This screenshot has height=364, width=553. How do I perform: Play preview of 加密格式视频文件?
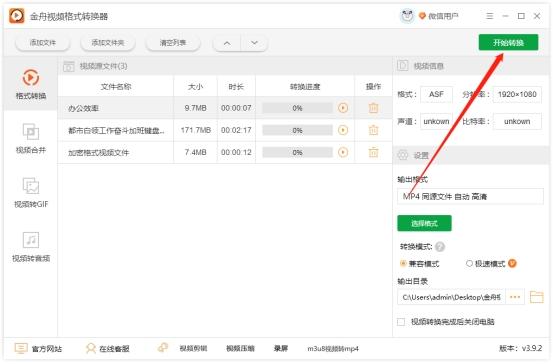coord(343,152)
